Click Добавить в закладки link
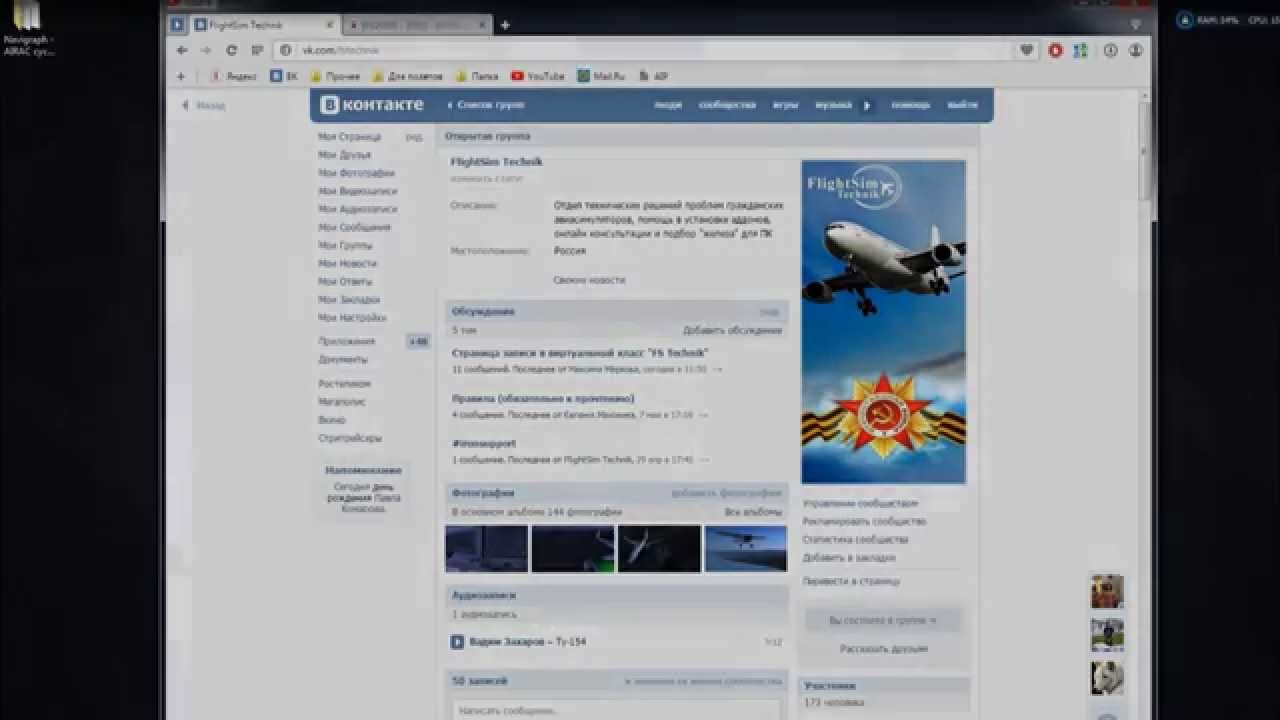This screenshot has width=1280, height=720. tap(849, 558)
